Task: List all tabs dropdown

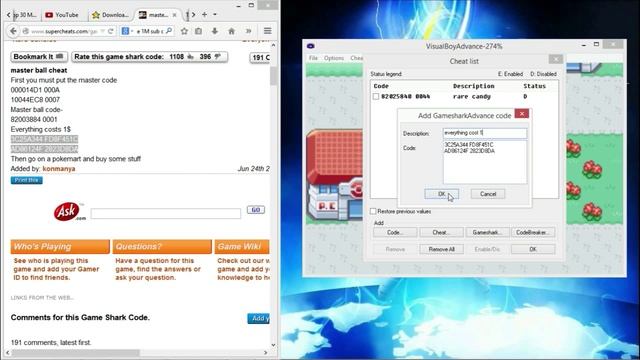Action: coord(215,15)
